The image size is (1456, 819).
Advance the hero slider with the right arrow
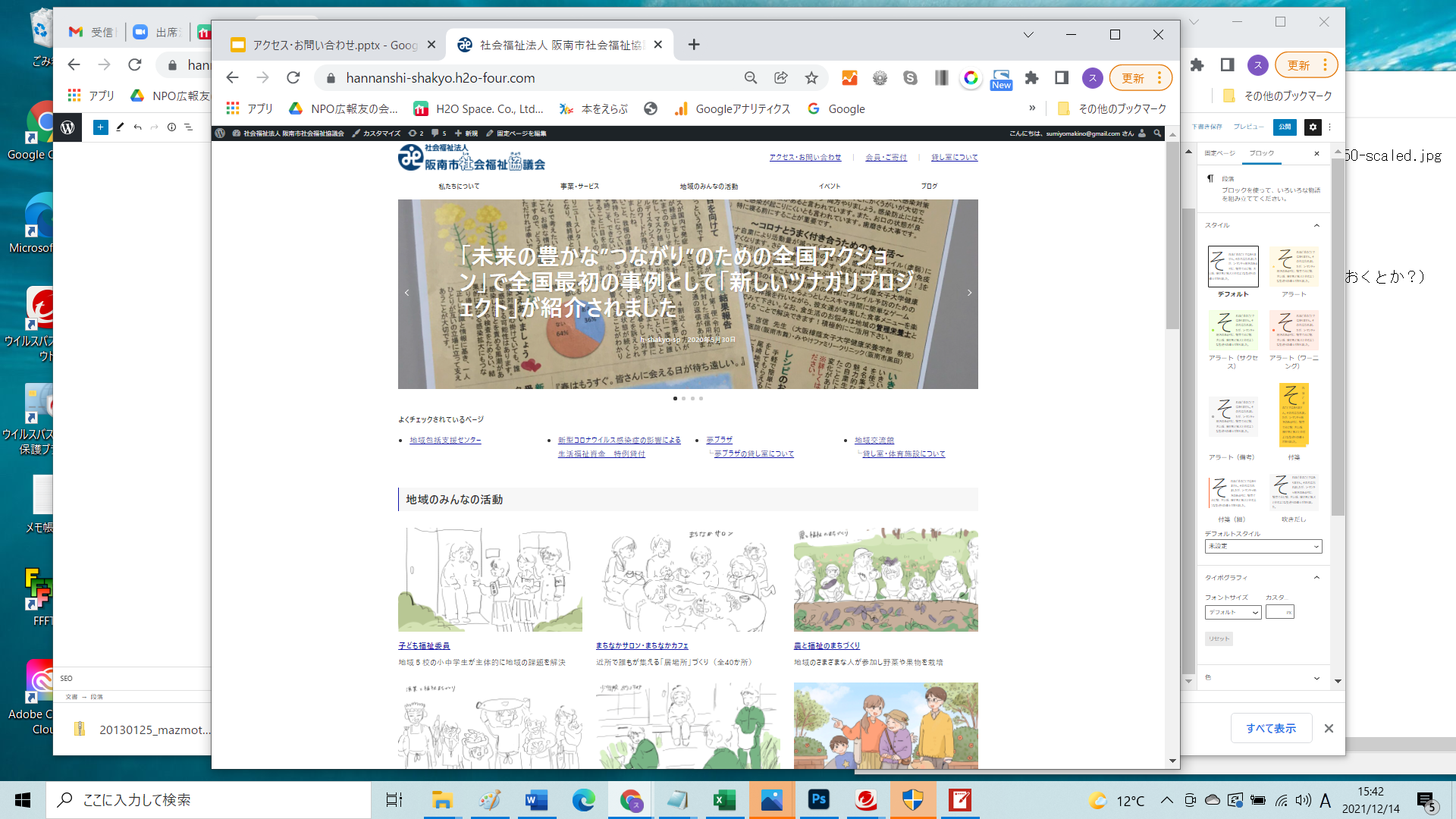[969, 293]
